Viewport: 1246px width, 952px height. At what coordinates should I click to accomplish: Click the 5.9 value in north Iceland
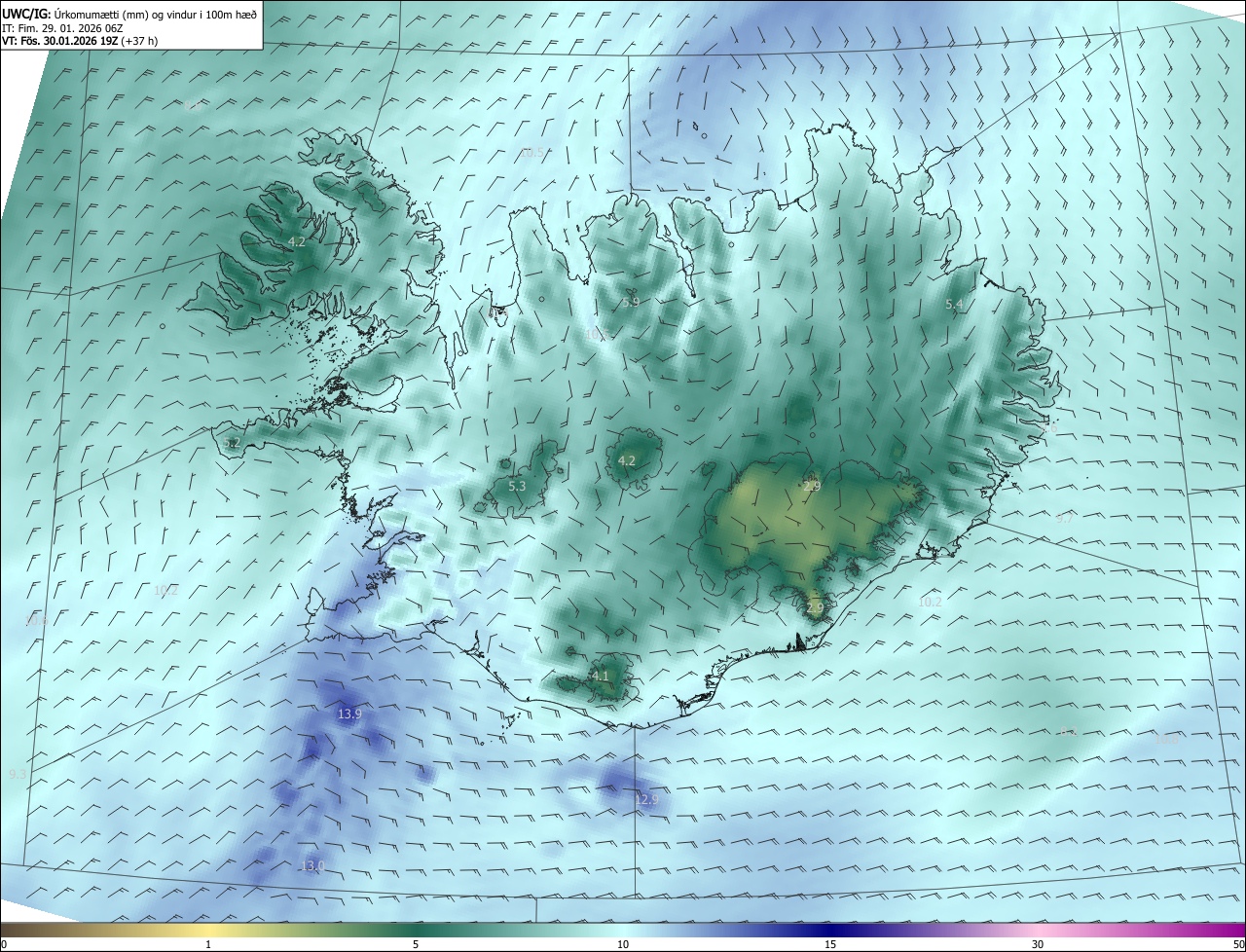[631, 303]
